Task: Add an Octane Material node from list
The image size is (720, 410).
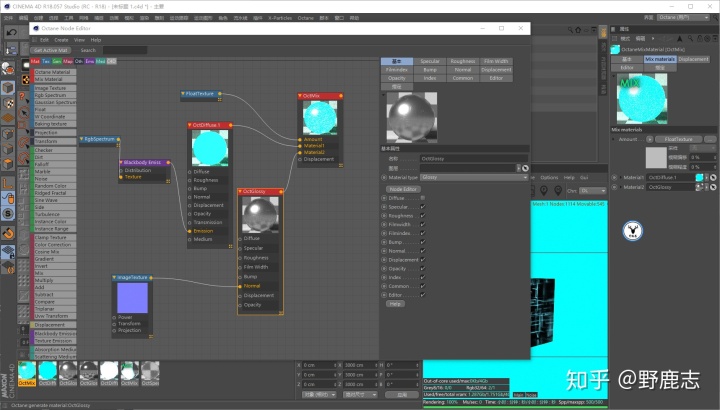Action: [55, 72]
